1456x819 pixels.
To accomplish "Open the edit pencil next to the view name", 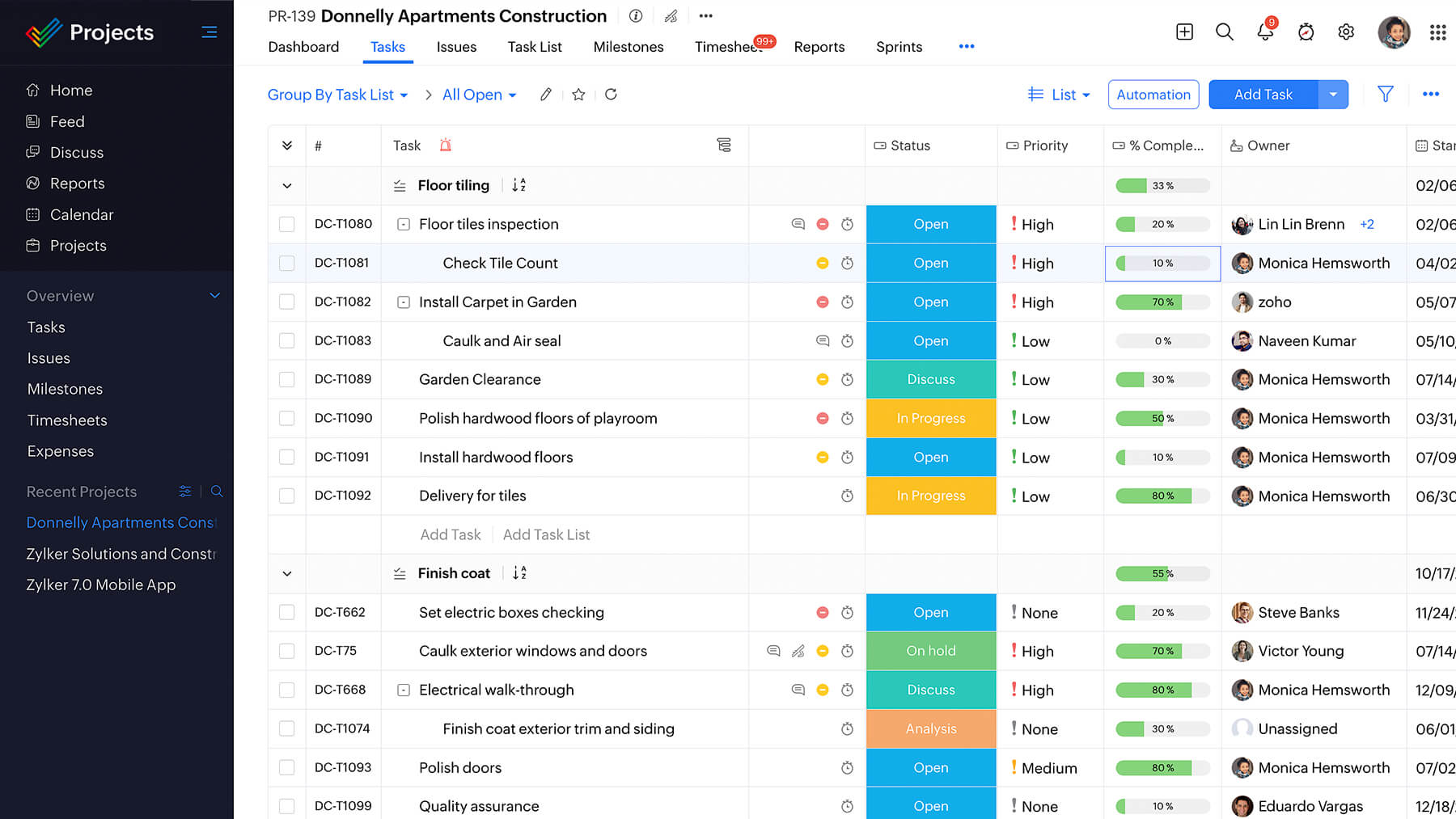I will coord(545,95).
